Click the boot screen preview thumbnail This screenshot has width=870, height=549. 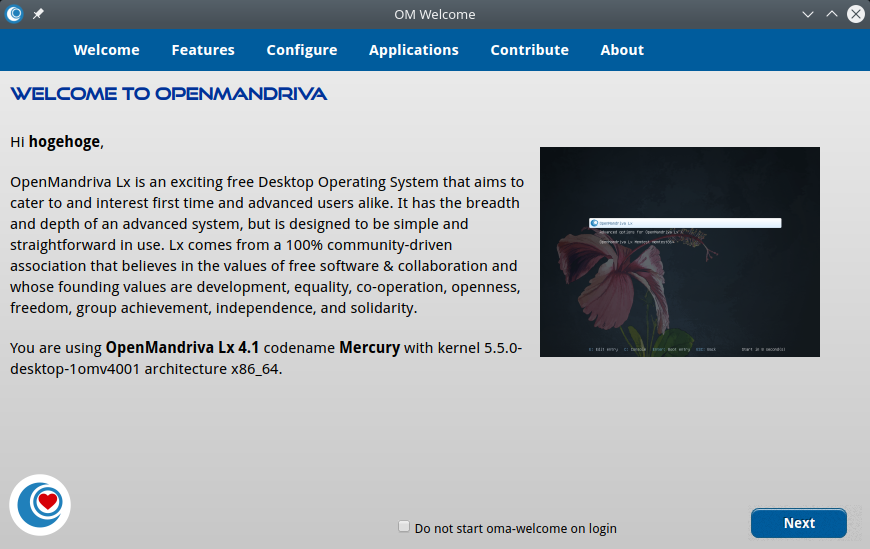point(680,252)
